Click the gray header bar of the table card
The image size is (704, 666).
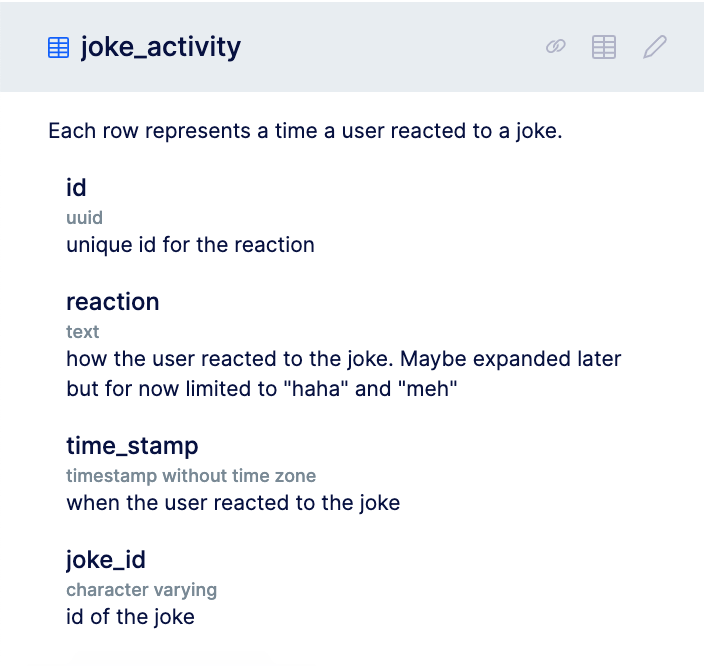400,47
